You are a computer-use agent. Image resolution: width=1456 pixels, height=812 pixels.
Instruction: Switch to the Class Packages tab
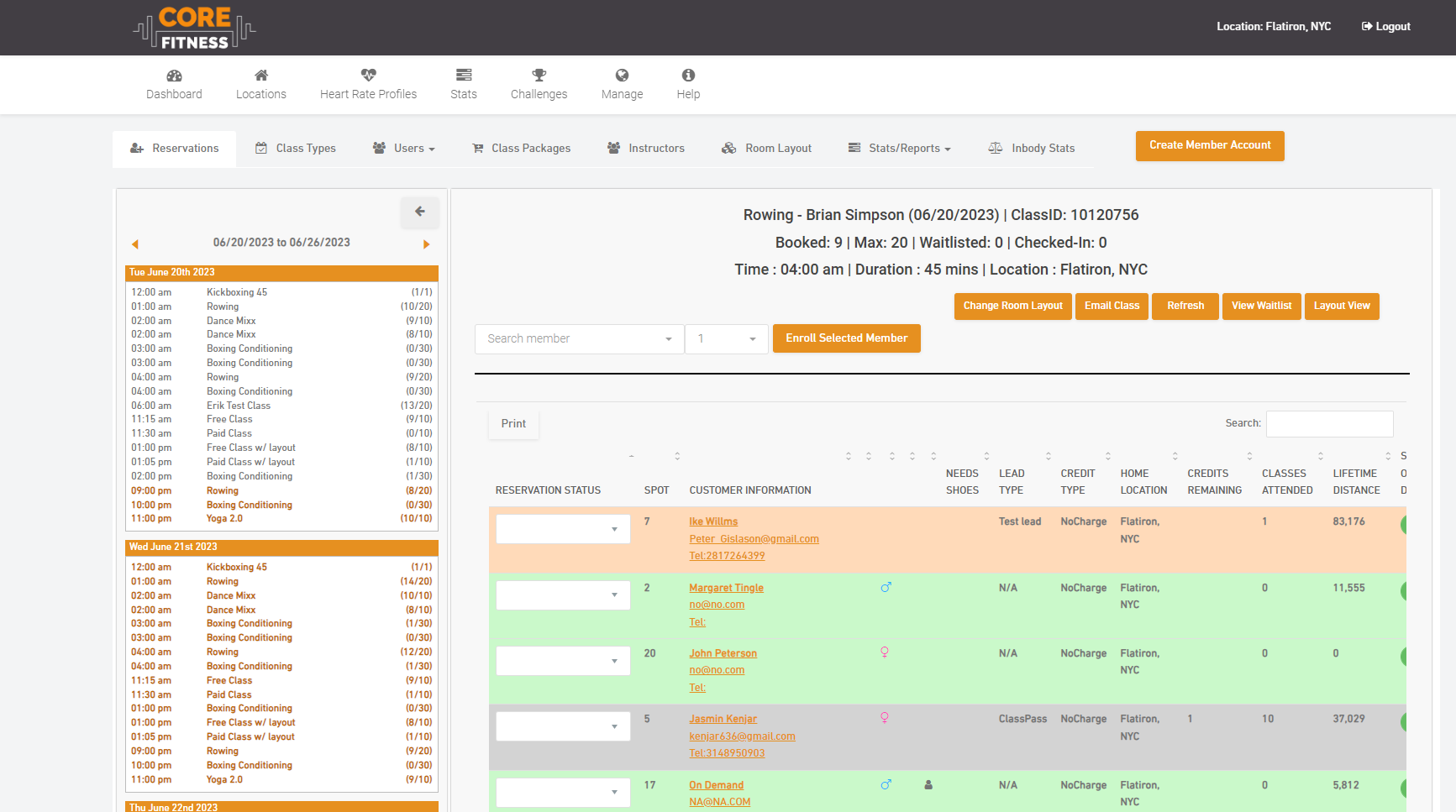522,149
